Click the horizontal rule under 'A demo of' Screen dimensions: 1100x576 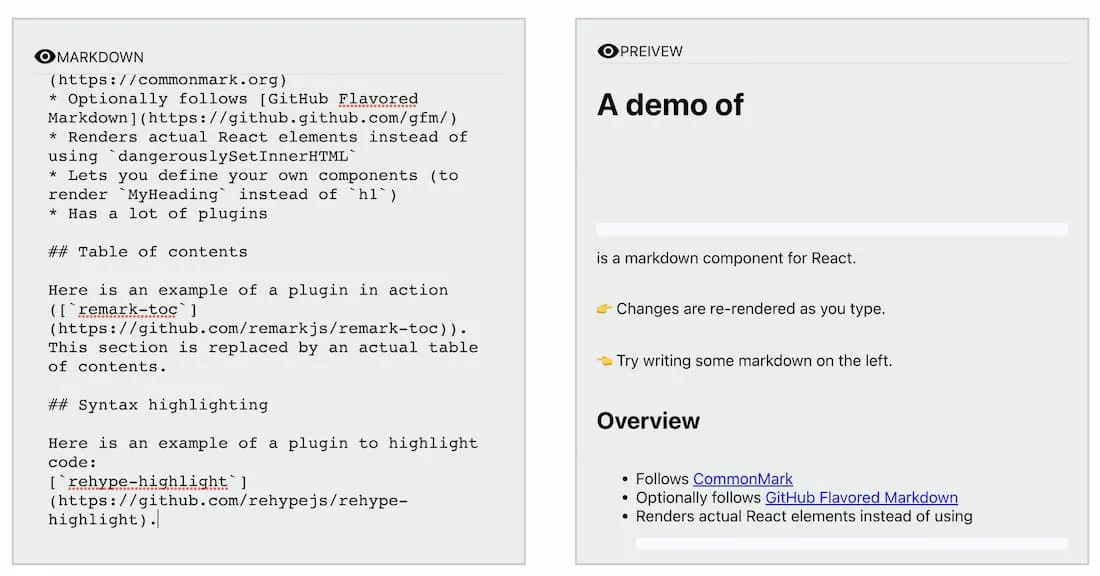click(x=835, y=228)
